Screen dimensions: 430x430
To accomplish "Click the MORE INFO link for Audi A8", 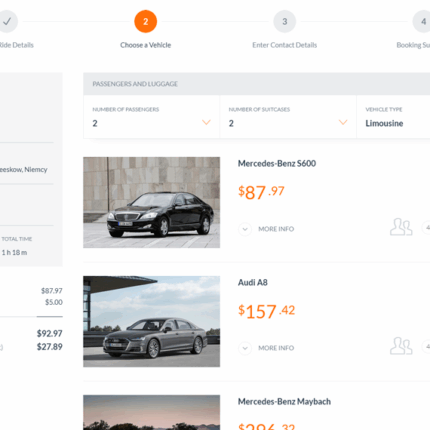I will [x=276, y=348].
